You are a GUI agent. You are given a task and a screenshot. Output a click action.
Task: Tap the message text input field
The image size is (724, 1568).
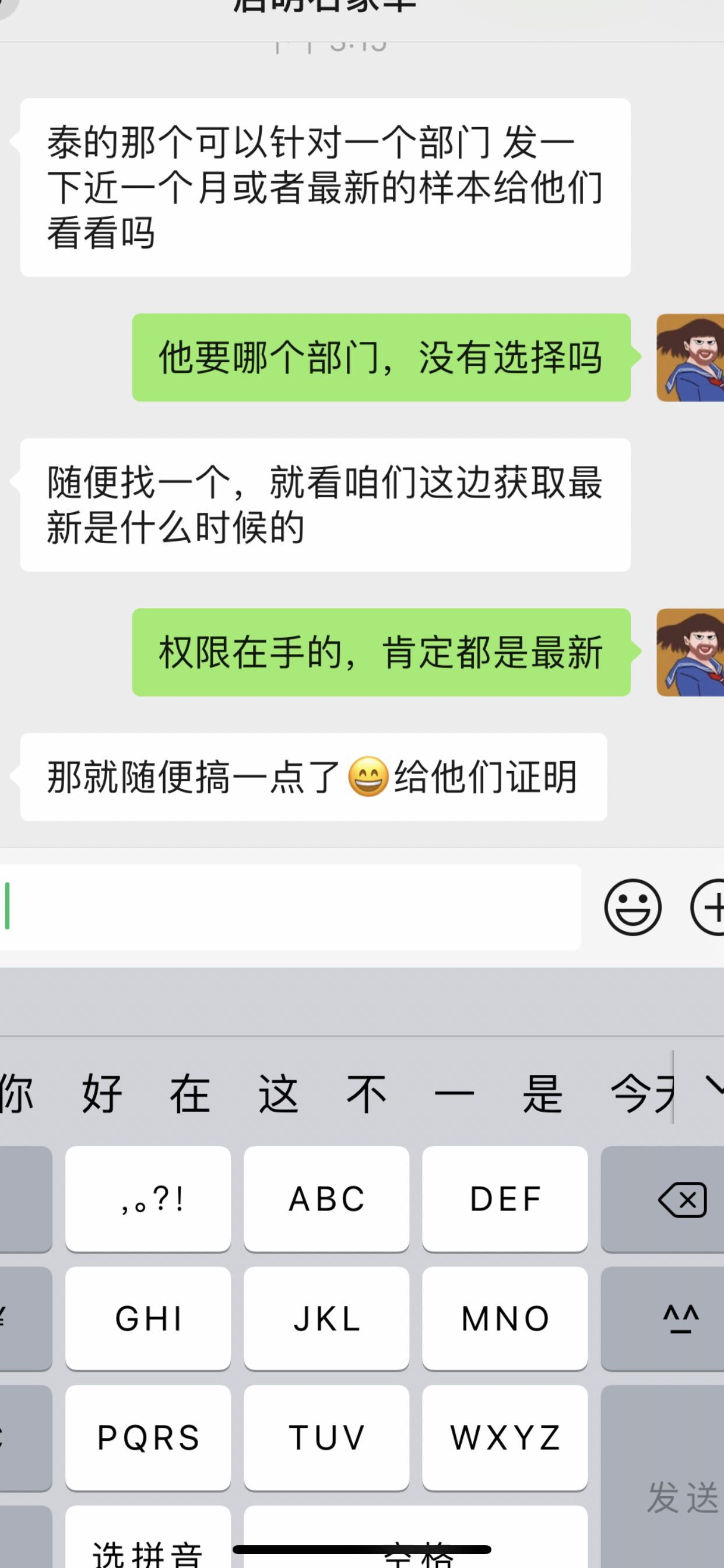tap(290, 907)
